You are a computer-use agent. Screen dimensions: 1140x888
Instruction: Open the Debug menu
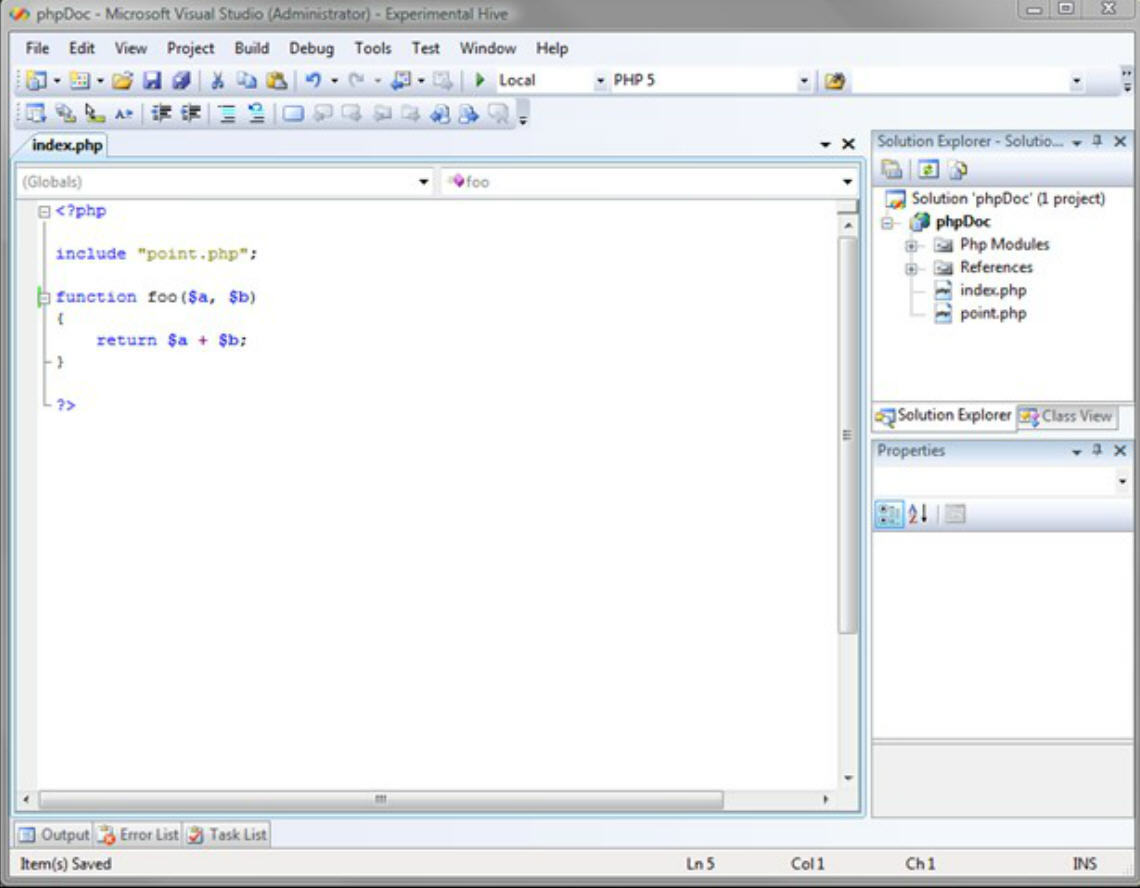coord(311,48)
